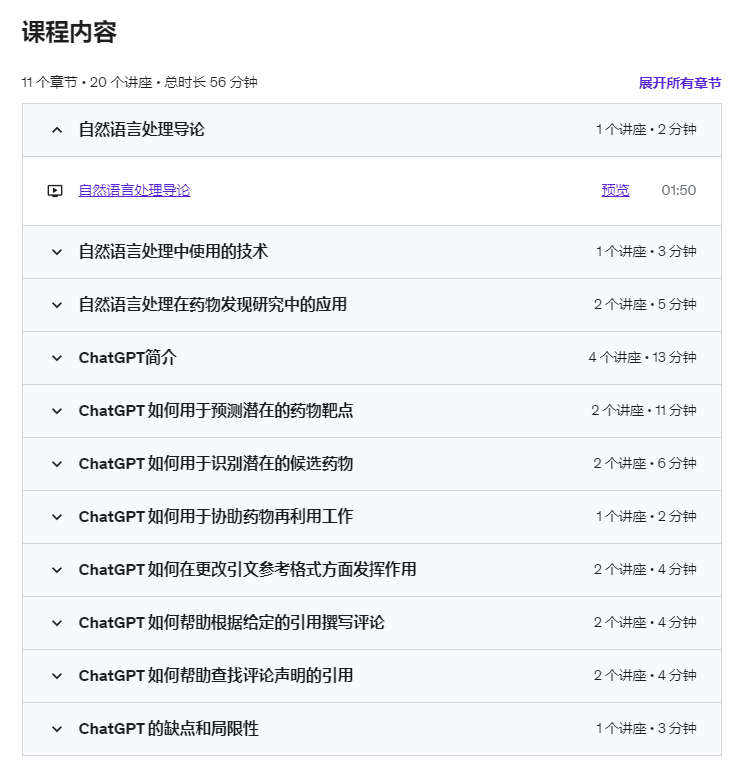This screenshot has height=764, width=737.
Task: Expand ChatGPT 如何帮助根据给定的引用撰写评论 chevron
Action: point(57,623)
